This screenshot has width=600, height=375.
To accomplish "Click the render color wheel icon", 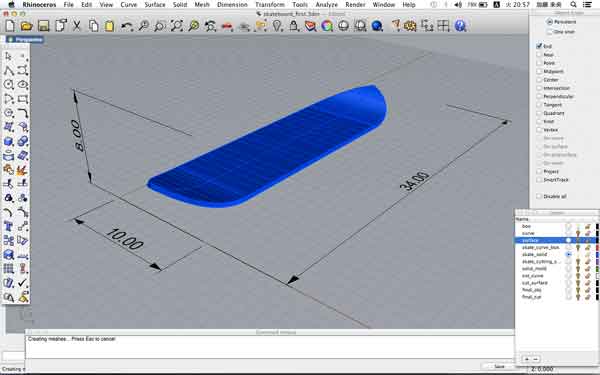I will pyautogui.click(x=327, y=26).
